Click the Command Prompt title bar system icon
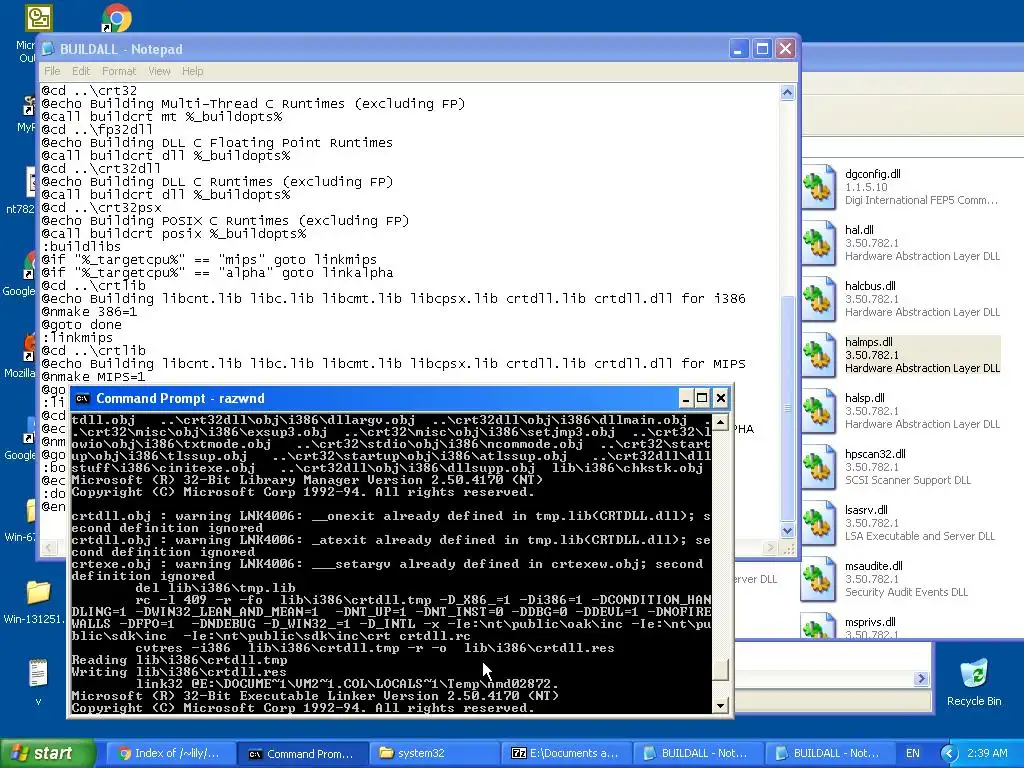The image size is (1024, 768). coord(82,399)
